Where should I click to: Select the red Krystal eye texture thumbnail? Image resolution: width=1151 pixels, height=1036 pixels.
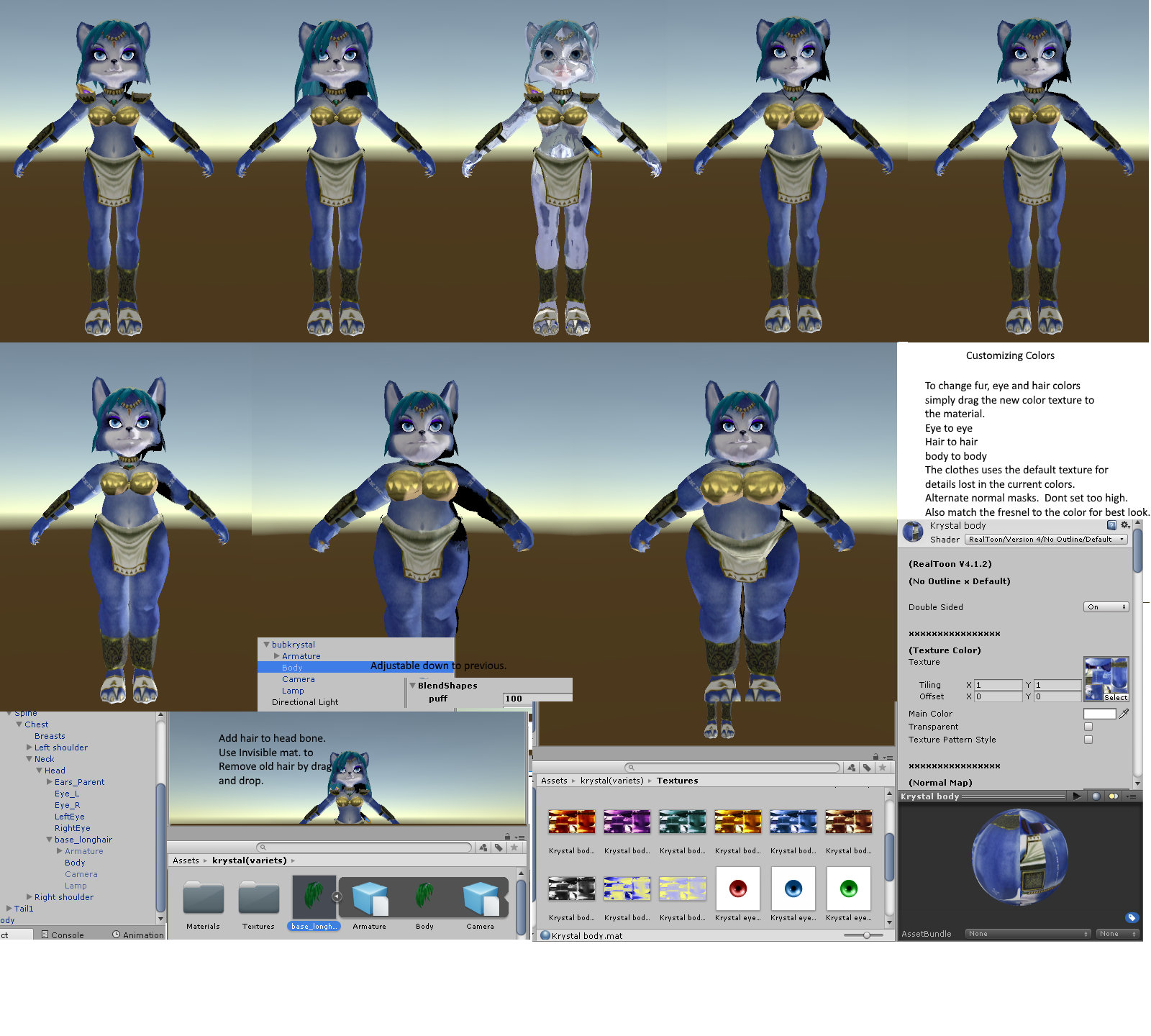tap(738, 888)
